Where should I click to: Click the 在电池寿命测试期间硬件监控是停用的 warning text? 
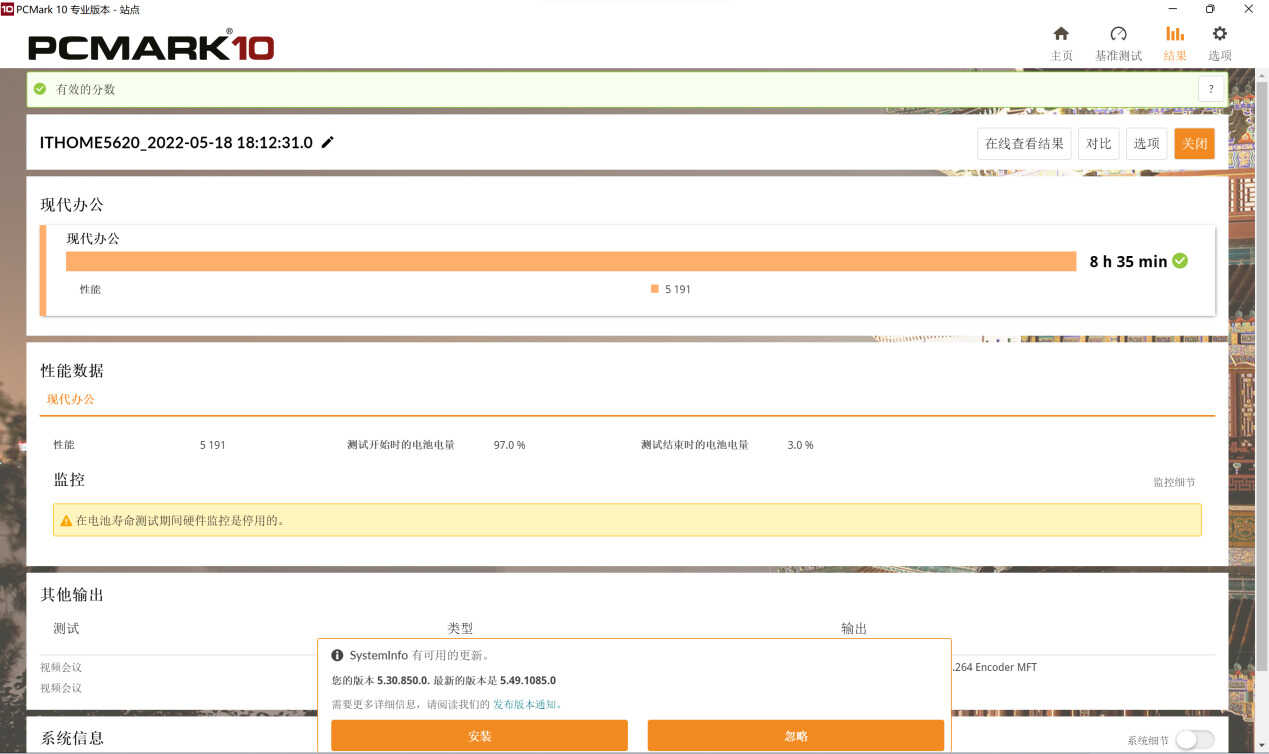click(180, 521)
